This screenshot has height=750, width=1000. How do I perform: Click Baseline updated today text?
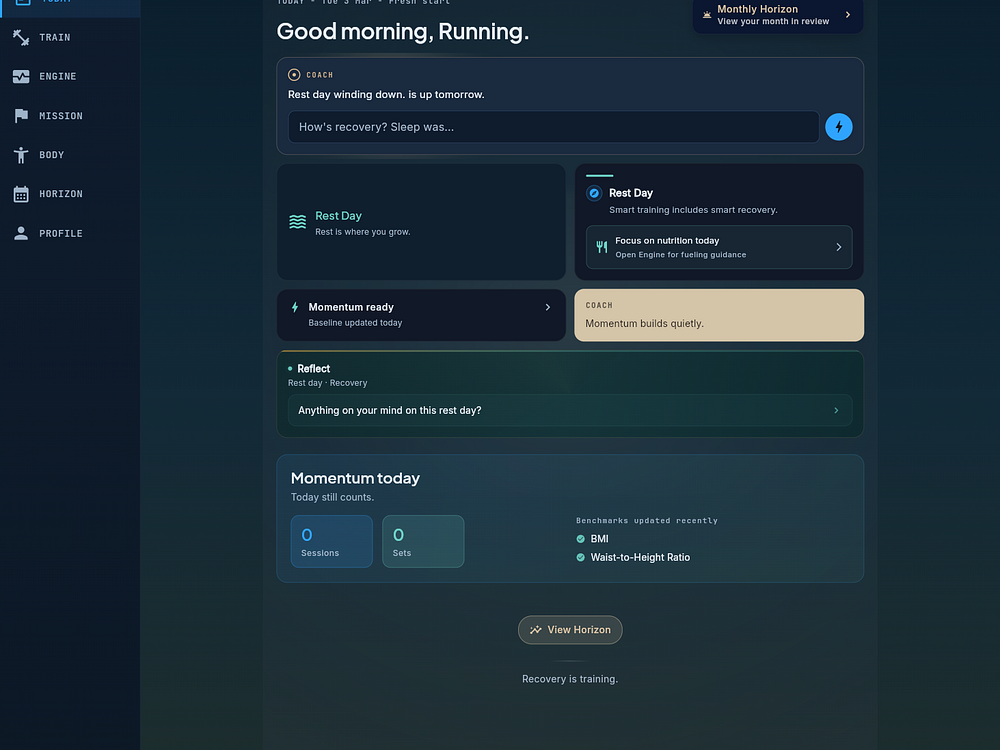355,323
